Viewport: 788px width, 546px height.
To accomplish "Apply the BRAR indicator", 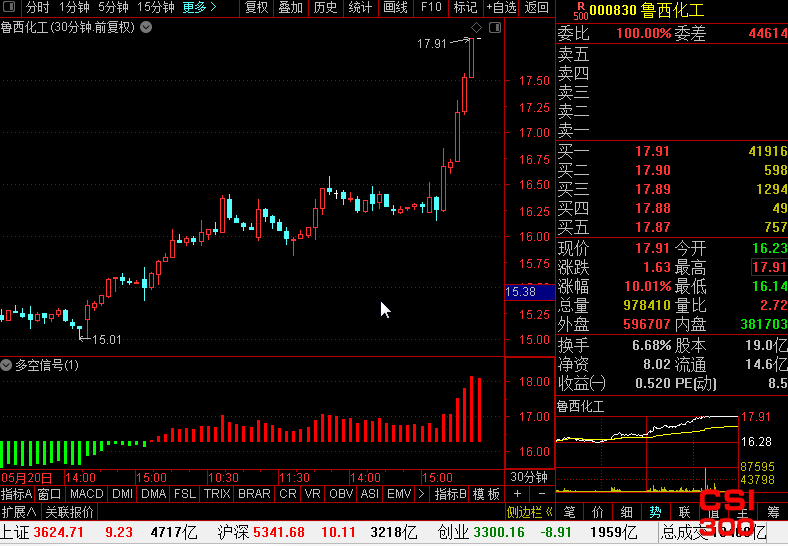I will tap(254, 494).
